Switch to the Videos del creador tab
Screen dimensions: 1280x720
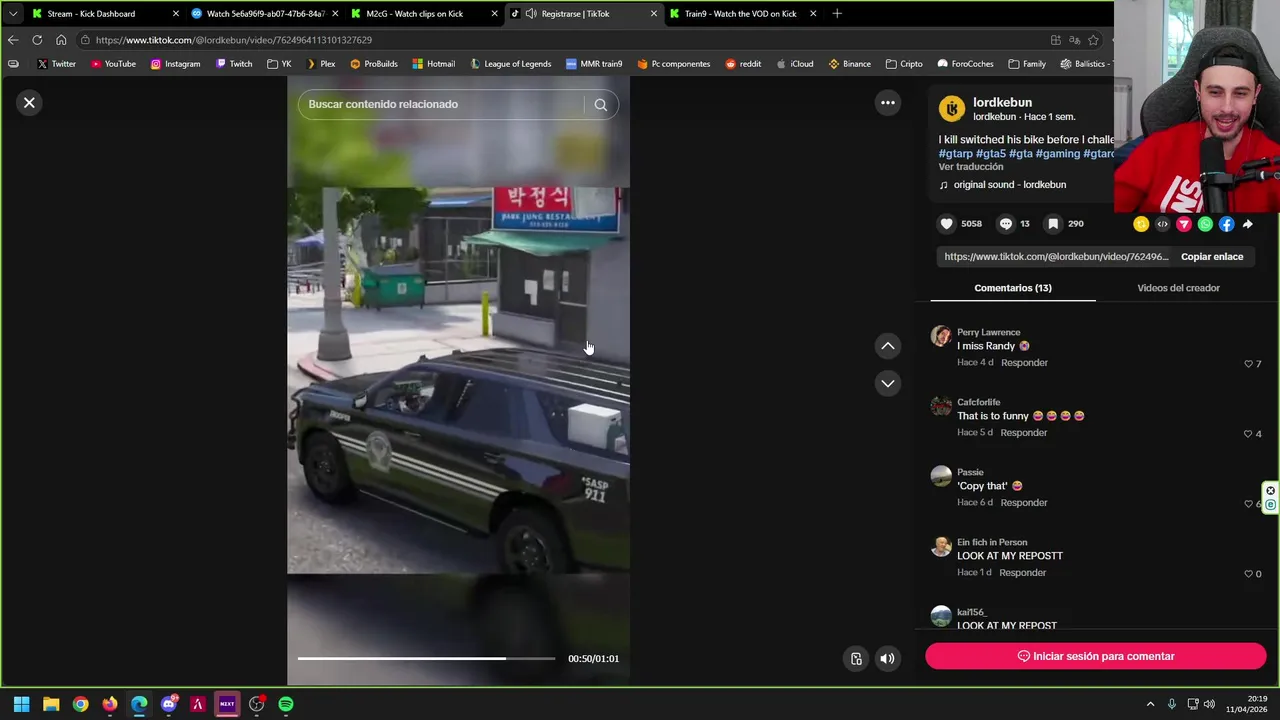tap(1178, 288)
